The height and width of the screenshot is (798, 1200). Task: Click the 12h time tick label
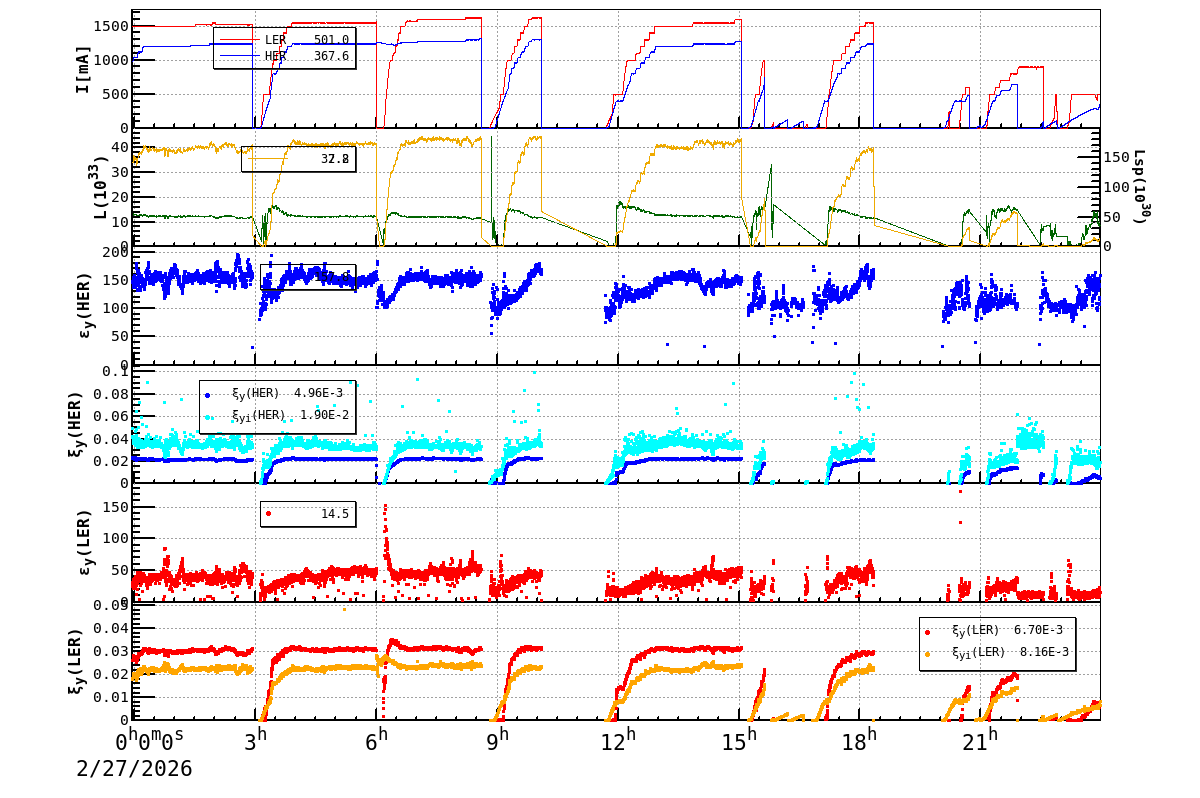(620, 741)
